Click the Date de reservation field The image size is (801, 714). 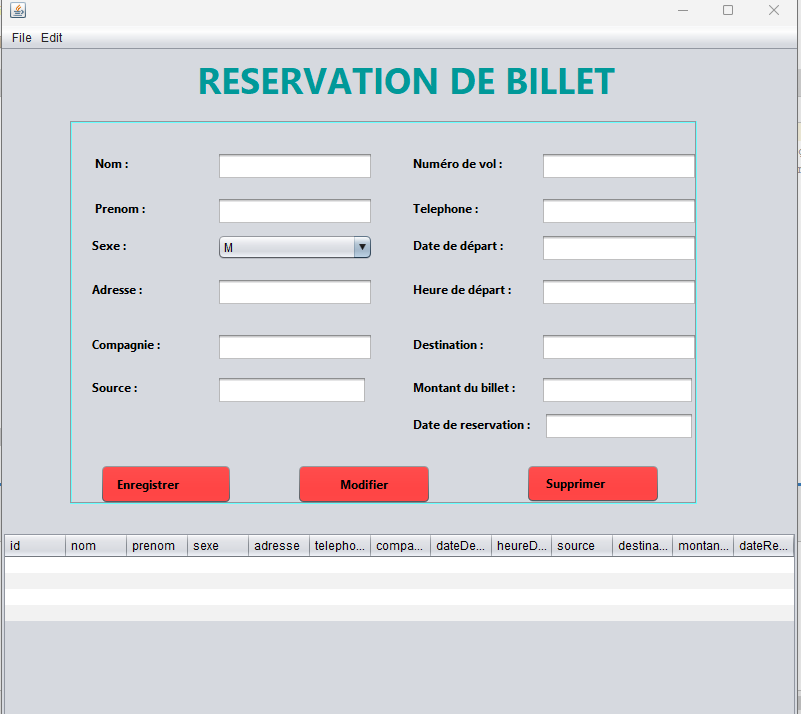tap(618, 426)
